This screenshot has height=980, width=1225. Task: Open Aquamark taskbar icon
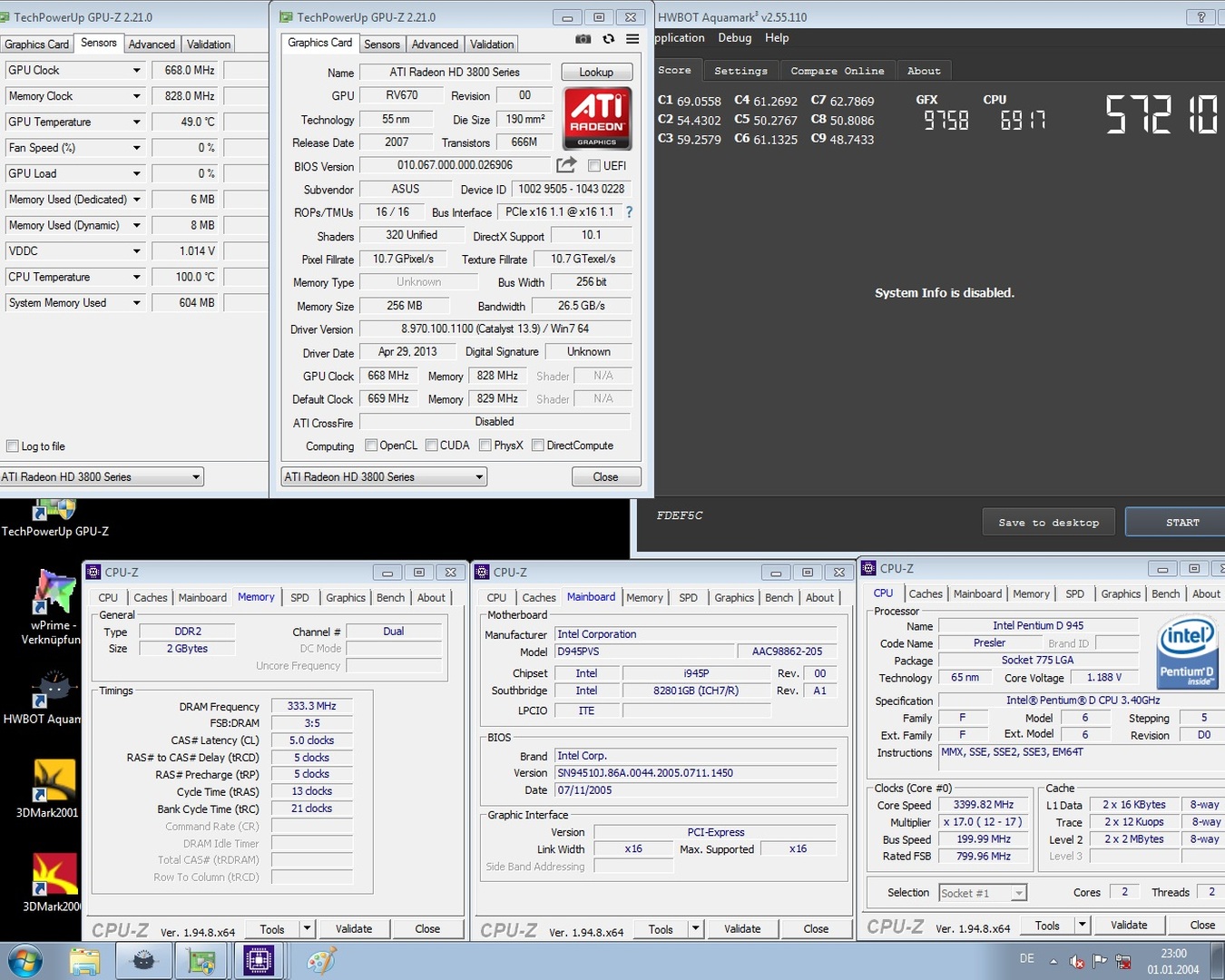click(x=143, y=961)
